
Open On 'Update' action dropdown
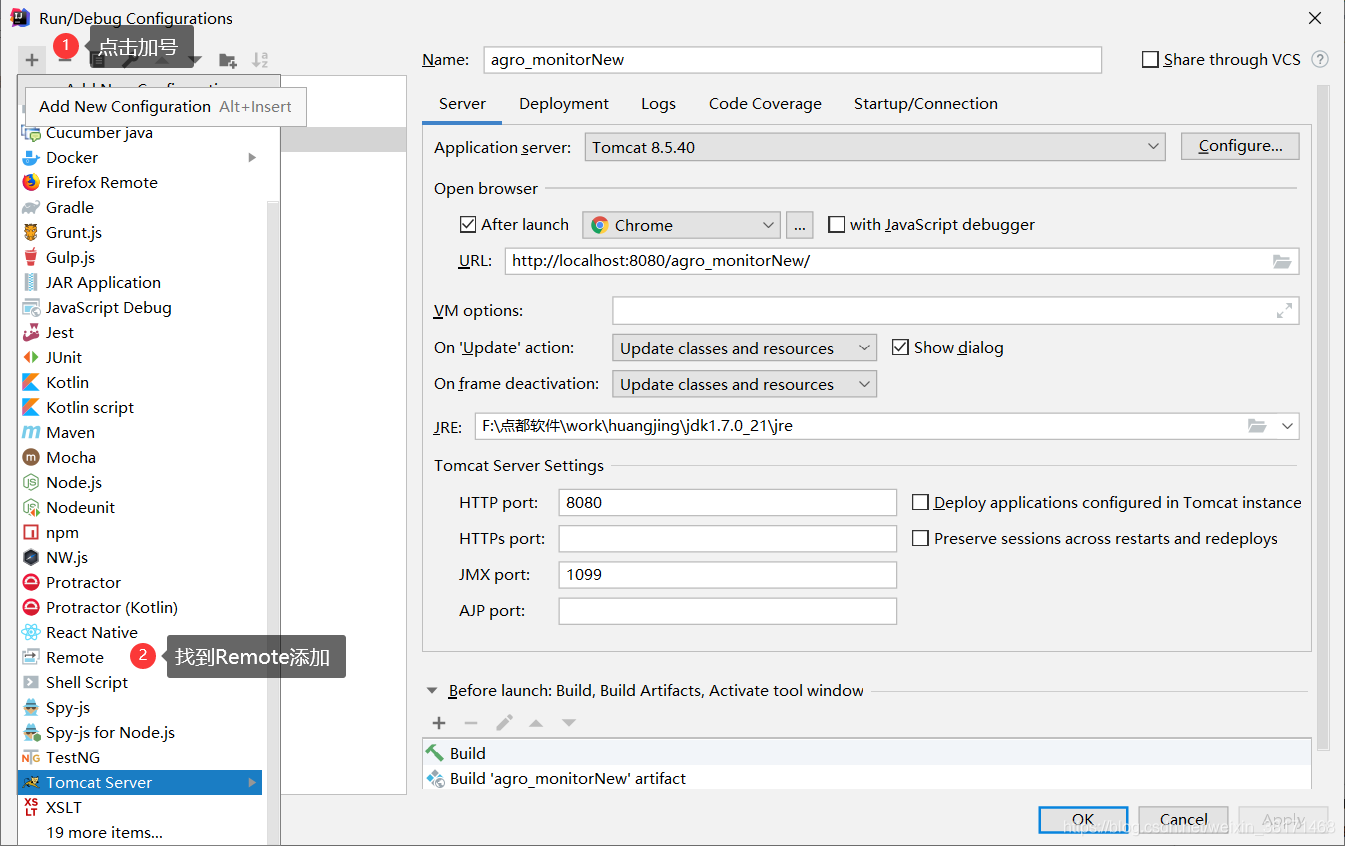pyautogui.click(x=744, y=348)
